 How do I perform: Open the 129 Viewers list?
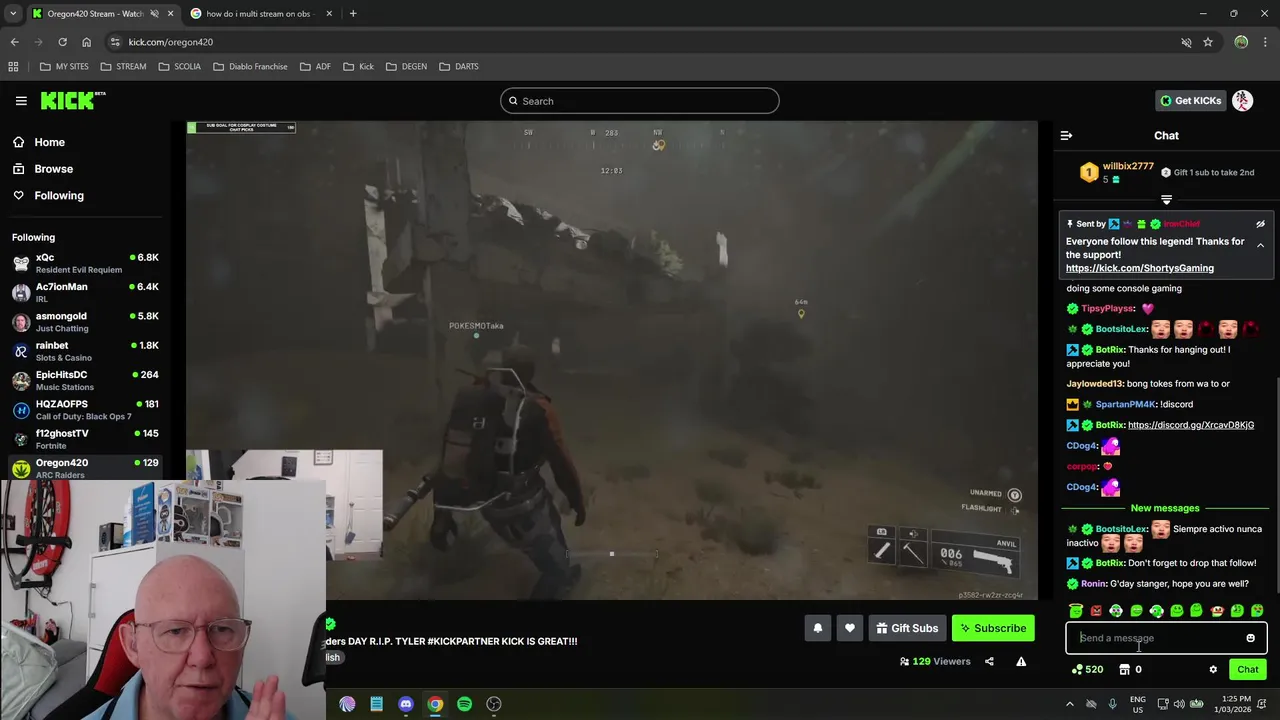935,661
